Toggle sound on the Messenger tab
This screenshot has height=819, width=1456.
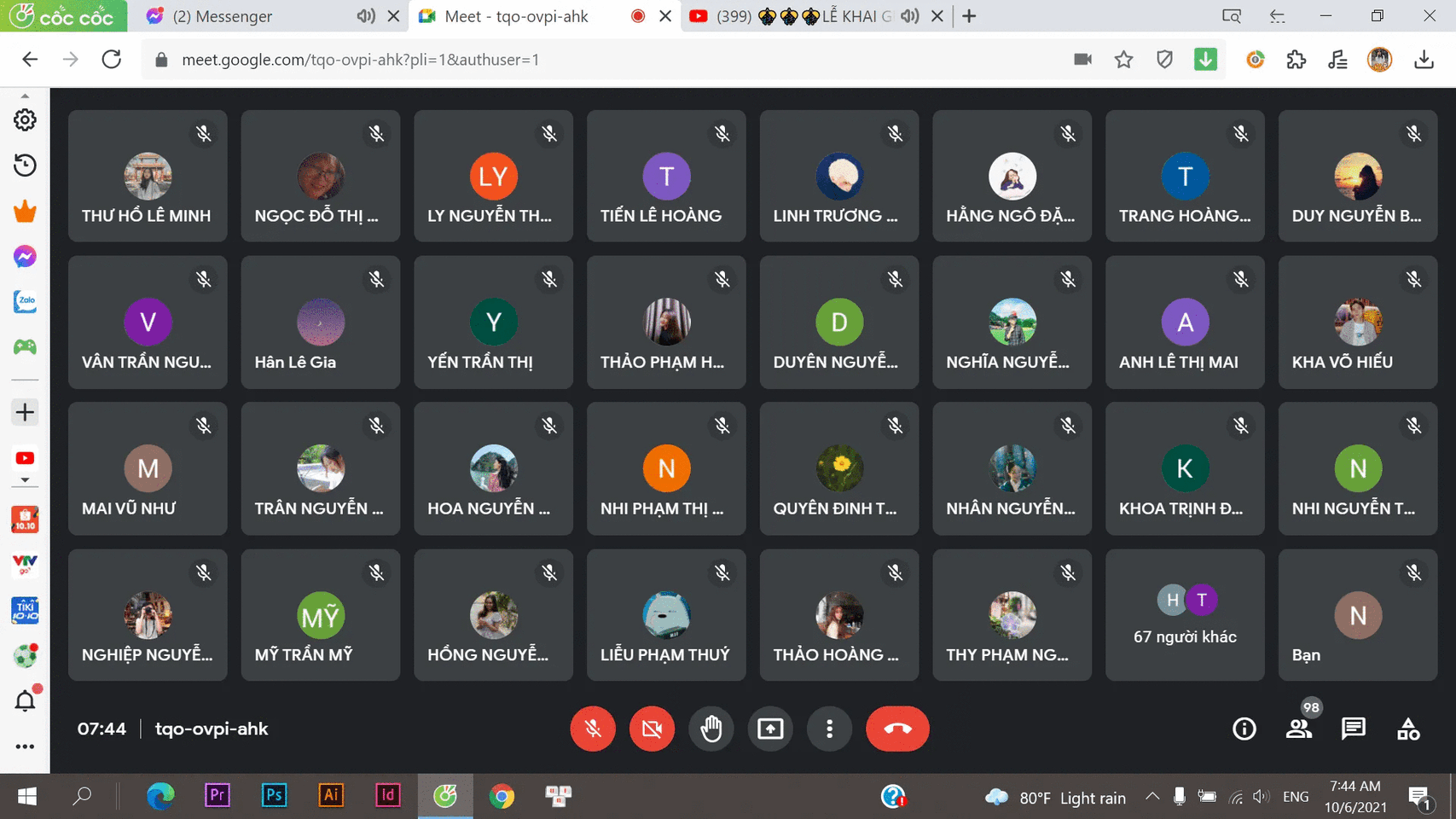coord(365,16)
